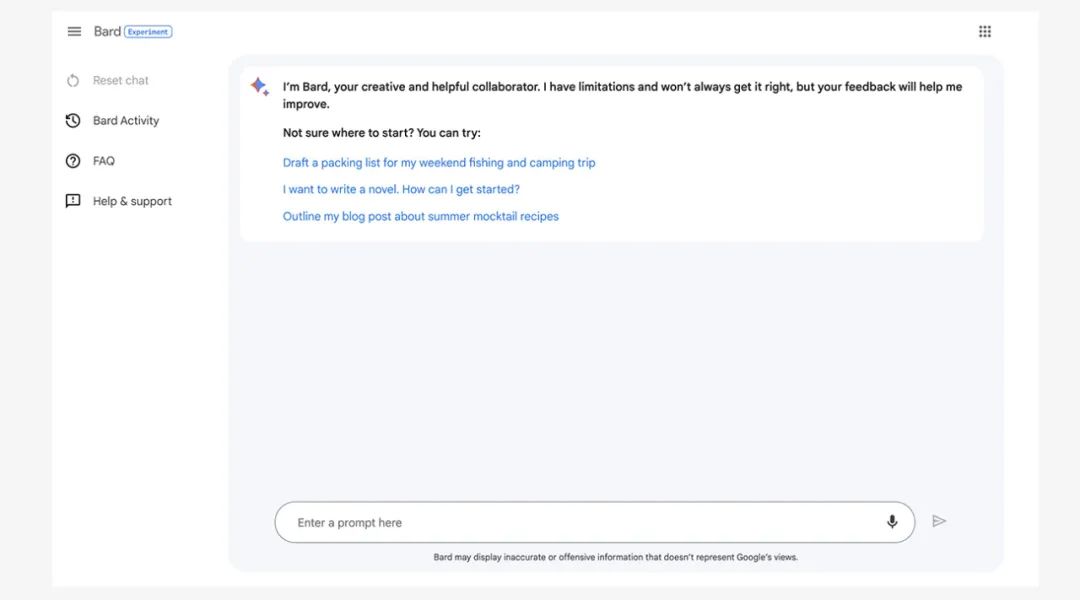Click the Bard disclaimer notice text
Viewport: 1080px width, 600px height.
[x=615, y=557]
